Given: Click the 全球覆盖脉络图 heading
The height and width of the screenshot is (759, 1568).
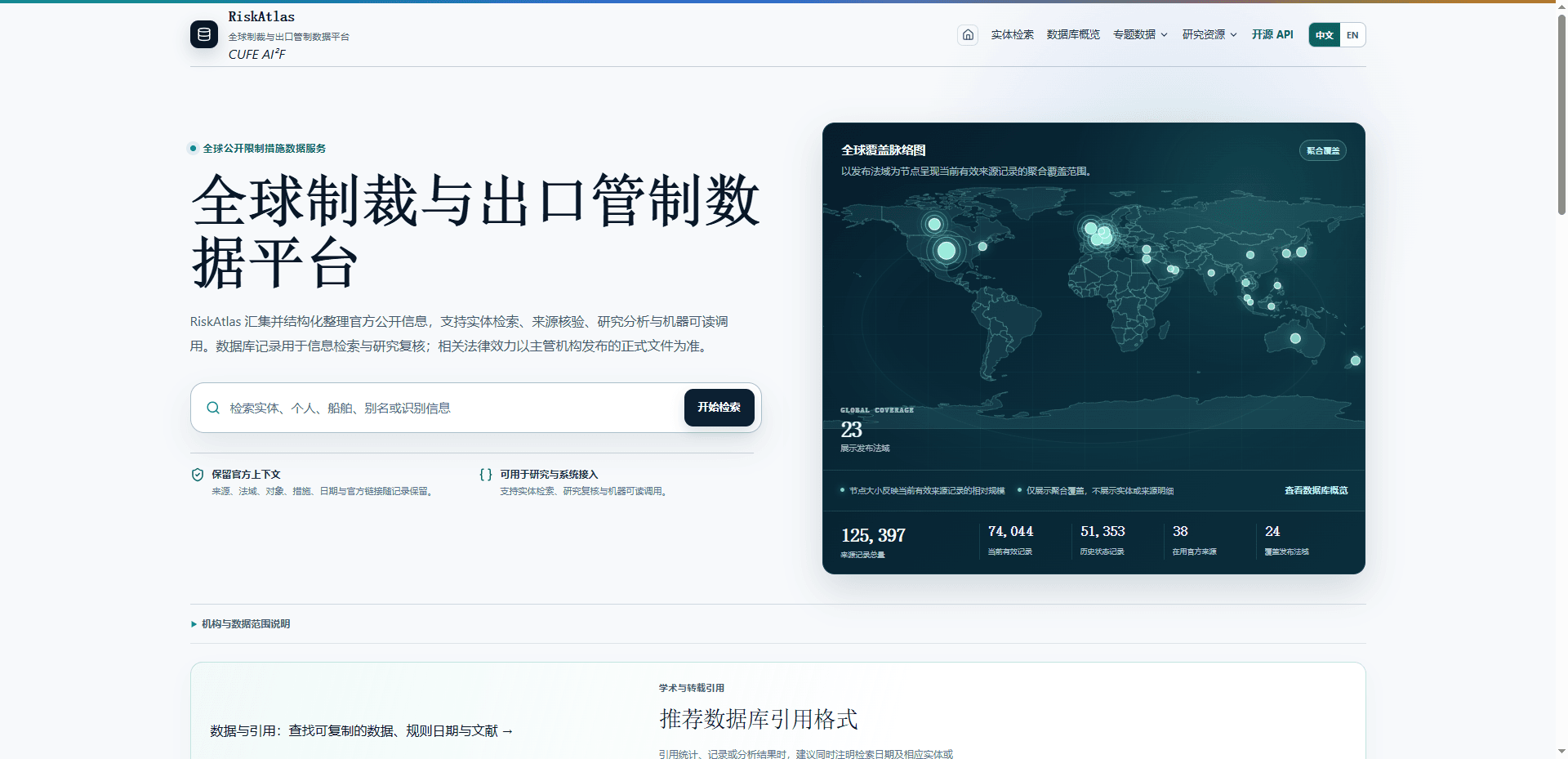Looking at the screenshot, I should point(884,150).
